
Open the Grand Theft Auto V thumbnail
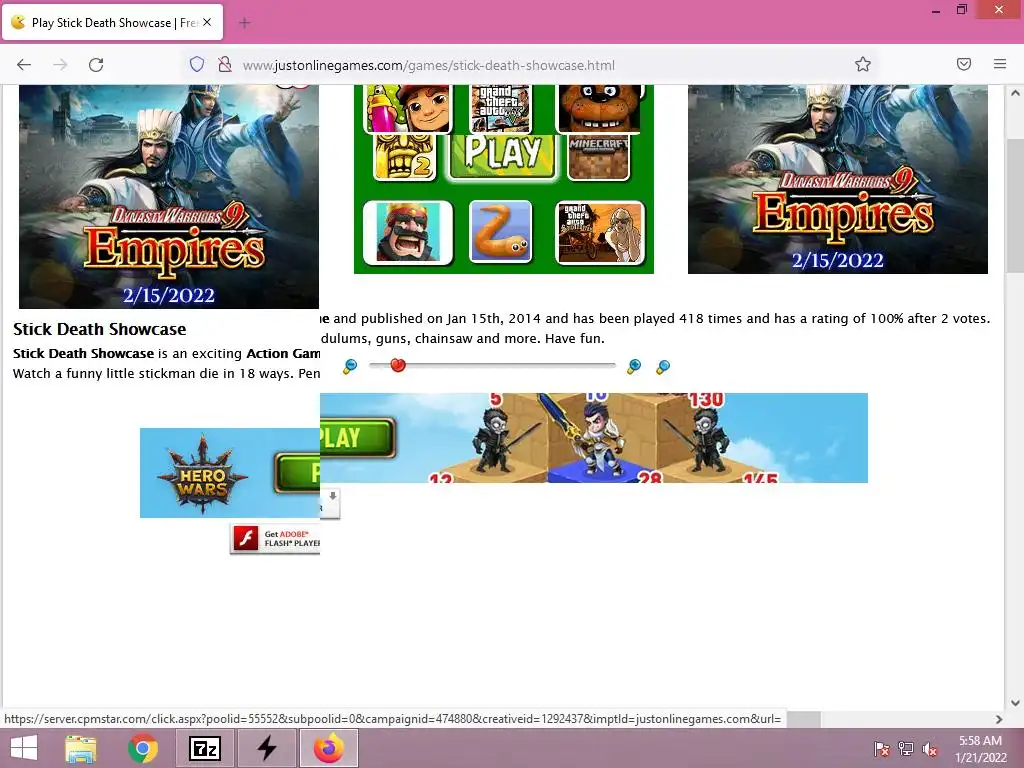click(500, 108)
